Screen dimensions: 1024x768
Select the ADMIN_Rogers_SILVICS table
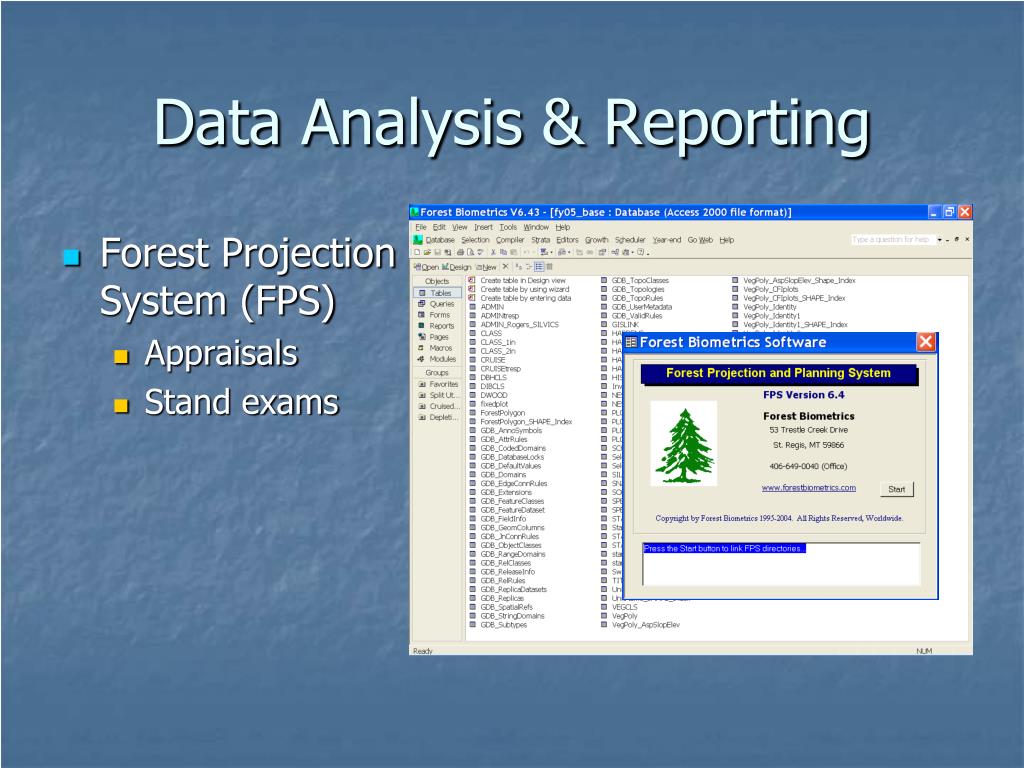click(x=514, y=325)
